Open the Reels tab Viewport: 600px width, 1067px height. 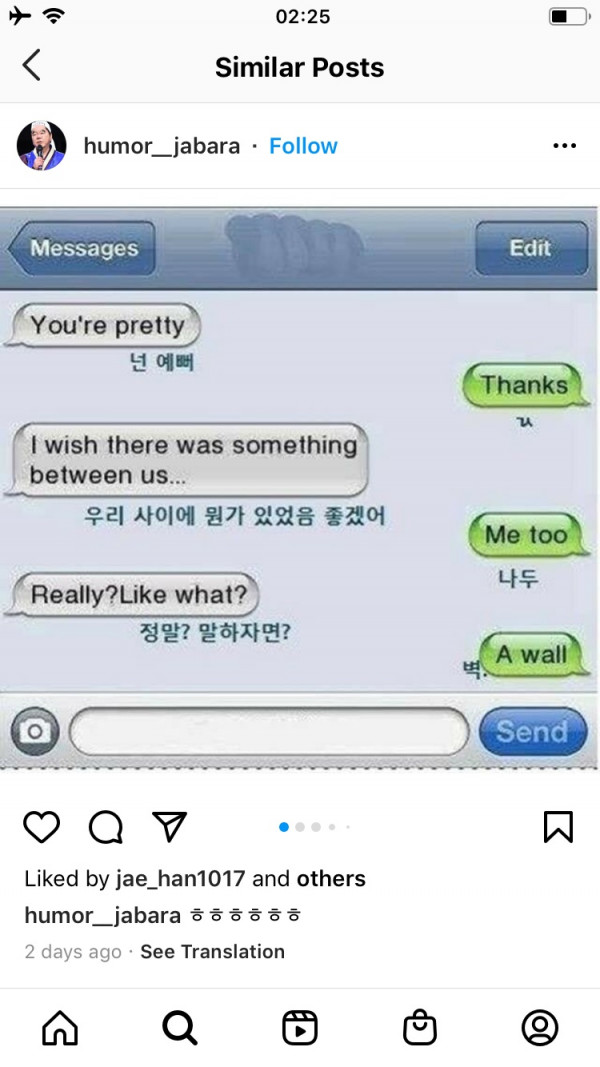tap(300, 1028)
